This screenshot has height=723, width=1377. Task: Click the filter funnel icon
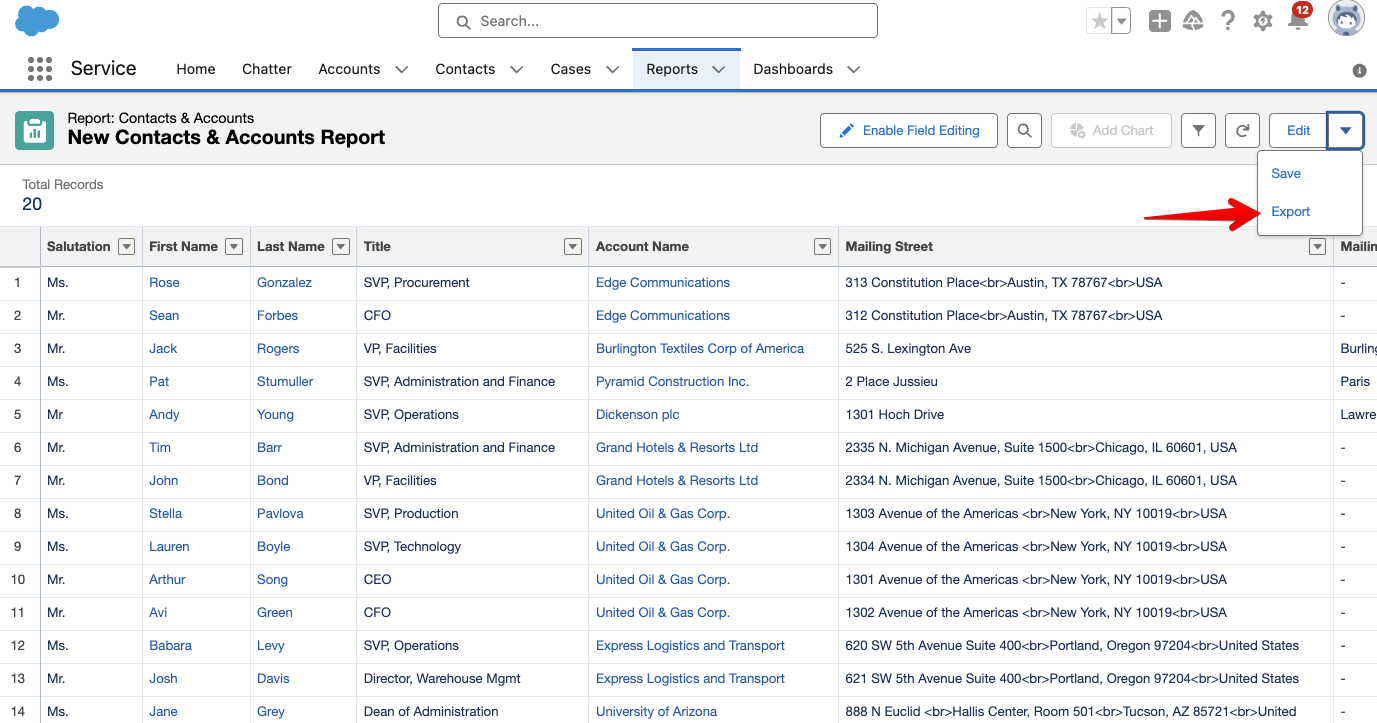(1198, 130)
